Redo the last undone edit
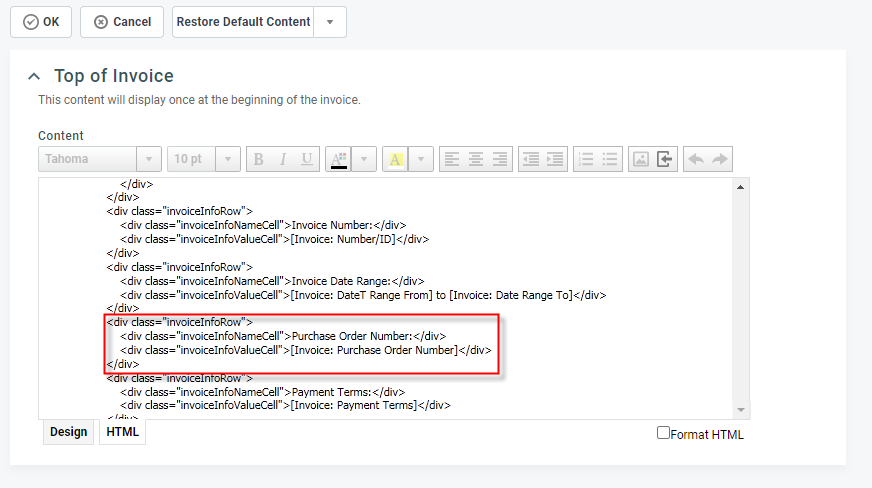 tap(720, 159)
